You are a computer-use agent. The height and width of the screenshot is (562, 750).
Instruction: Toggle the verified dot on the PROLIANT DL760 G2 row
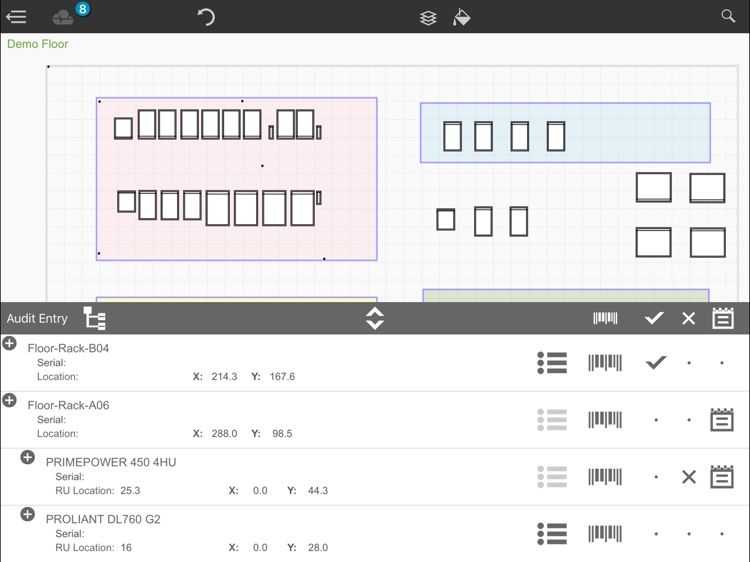coord(656,534)
